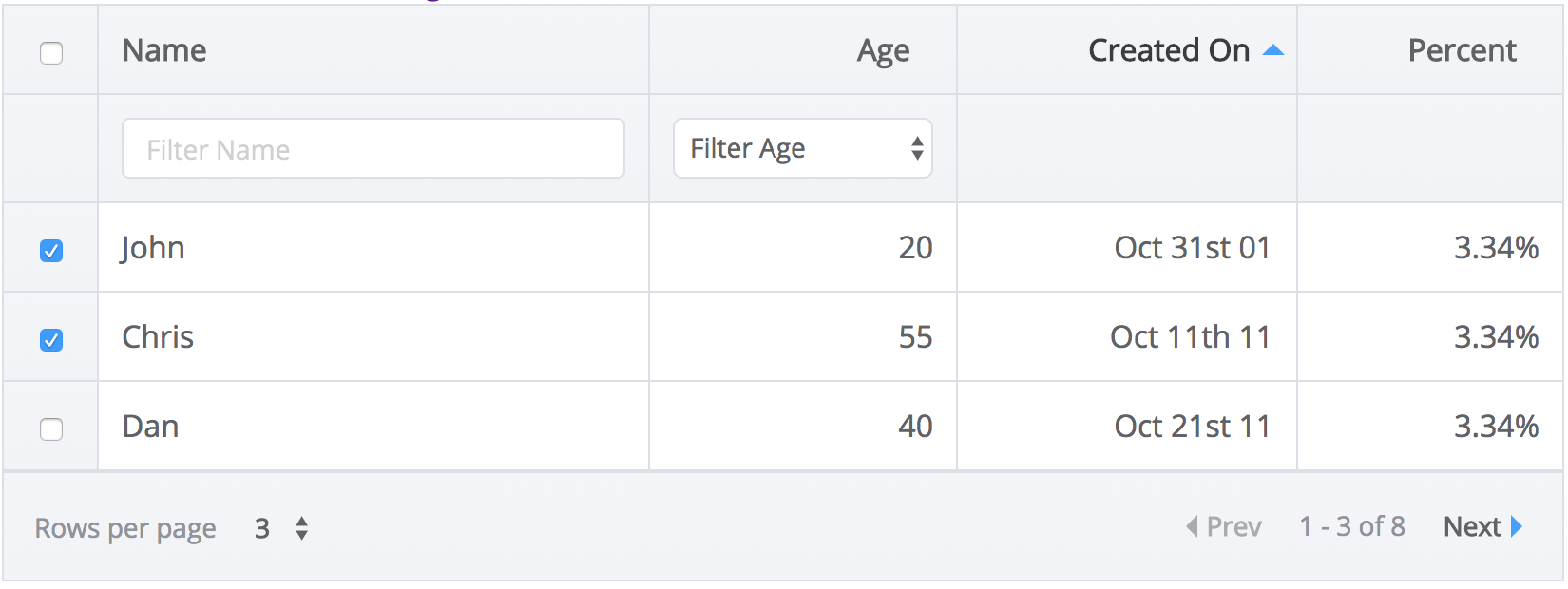1568x589 pixels.
Task: Click the 1 - 3 of 8 page indicator
Action: pos(1351,526)
